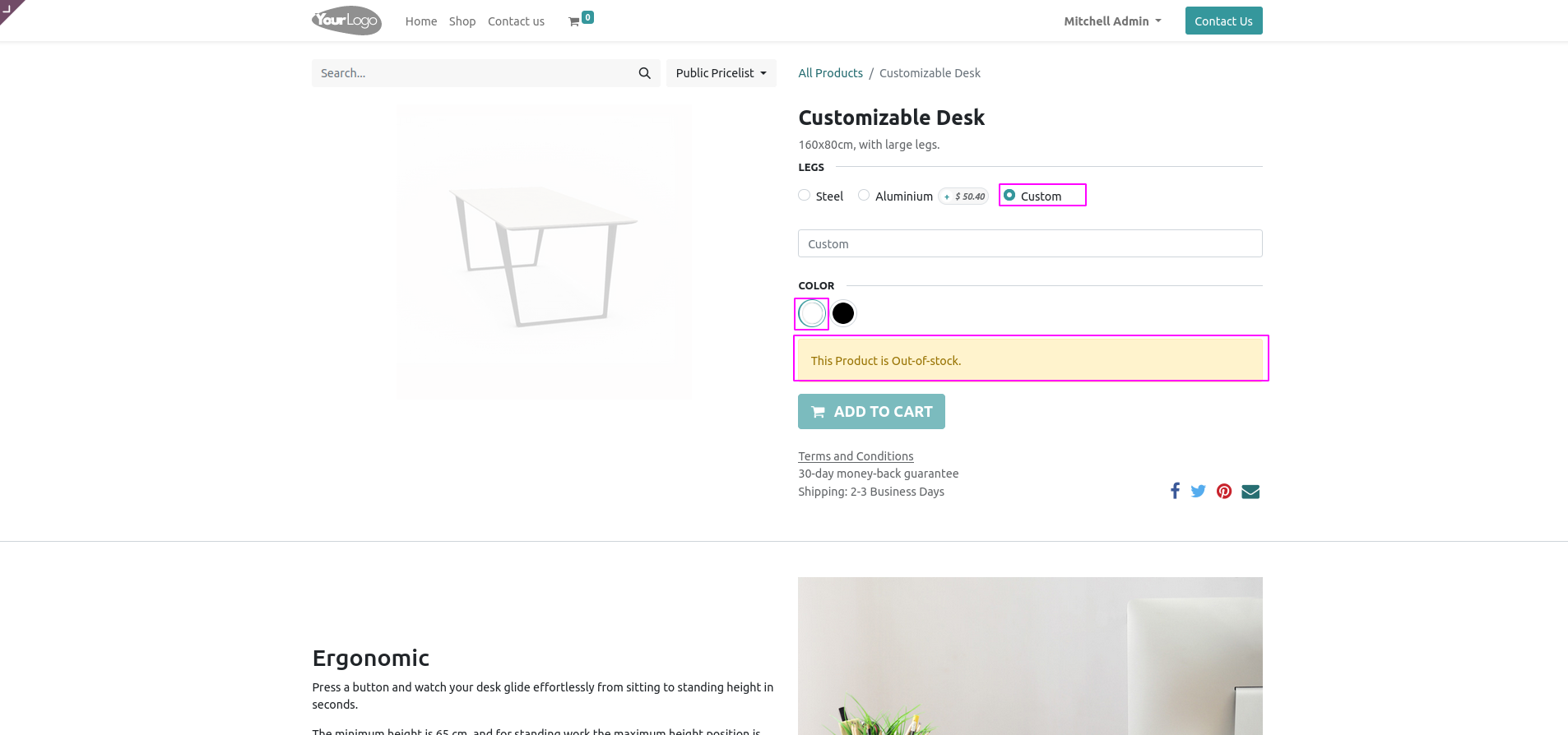1568x735 pixels.
Task: Share product by email icon
Action: [x=1250, y=492]
